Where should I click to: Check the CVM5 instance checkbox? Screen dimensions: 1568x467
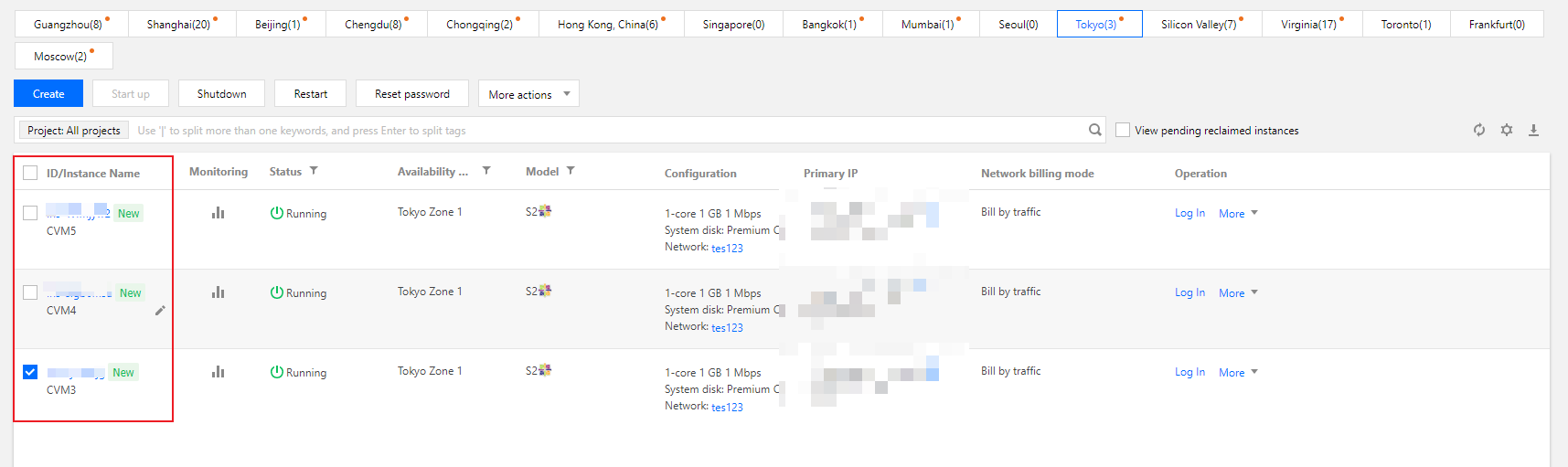(30, 213)
